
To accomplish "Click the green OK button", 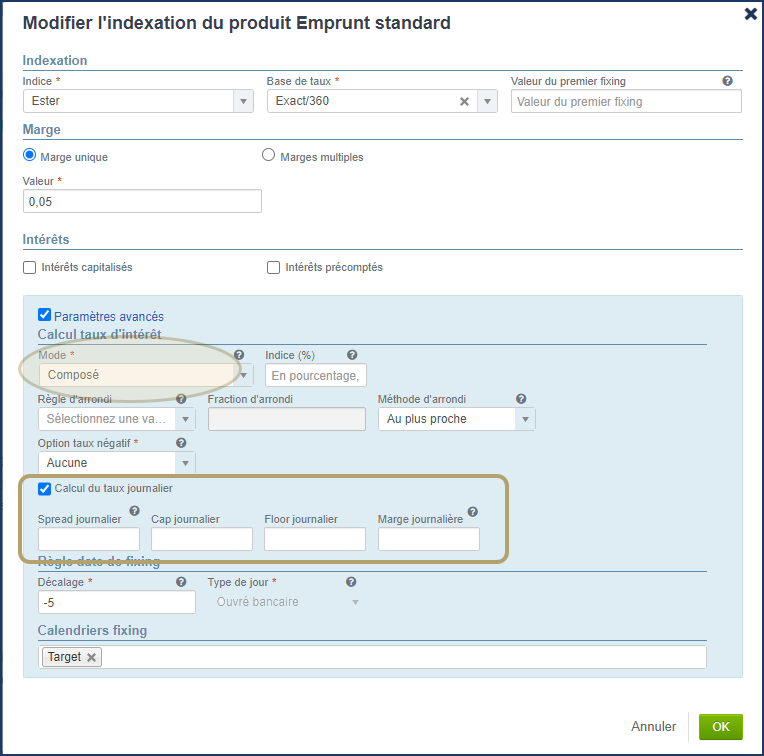I will [x=720, y=727].
